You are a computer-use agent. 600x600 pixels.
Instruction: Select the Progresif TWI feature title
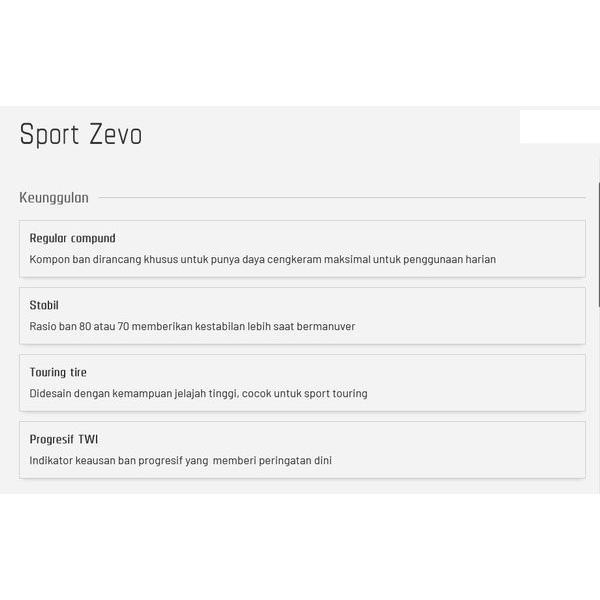[64, 439]
